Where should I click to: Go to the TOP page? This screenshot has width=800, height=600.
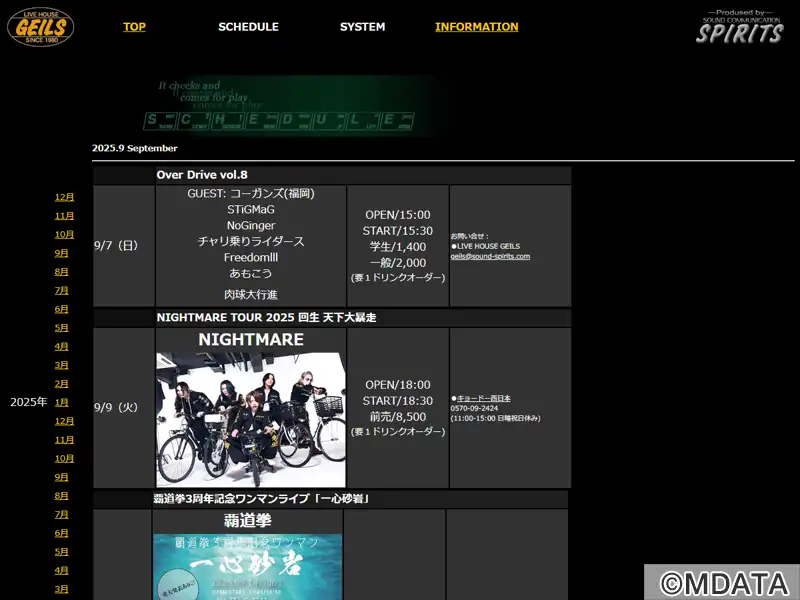(x=134, y=27)
